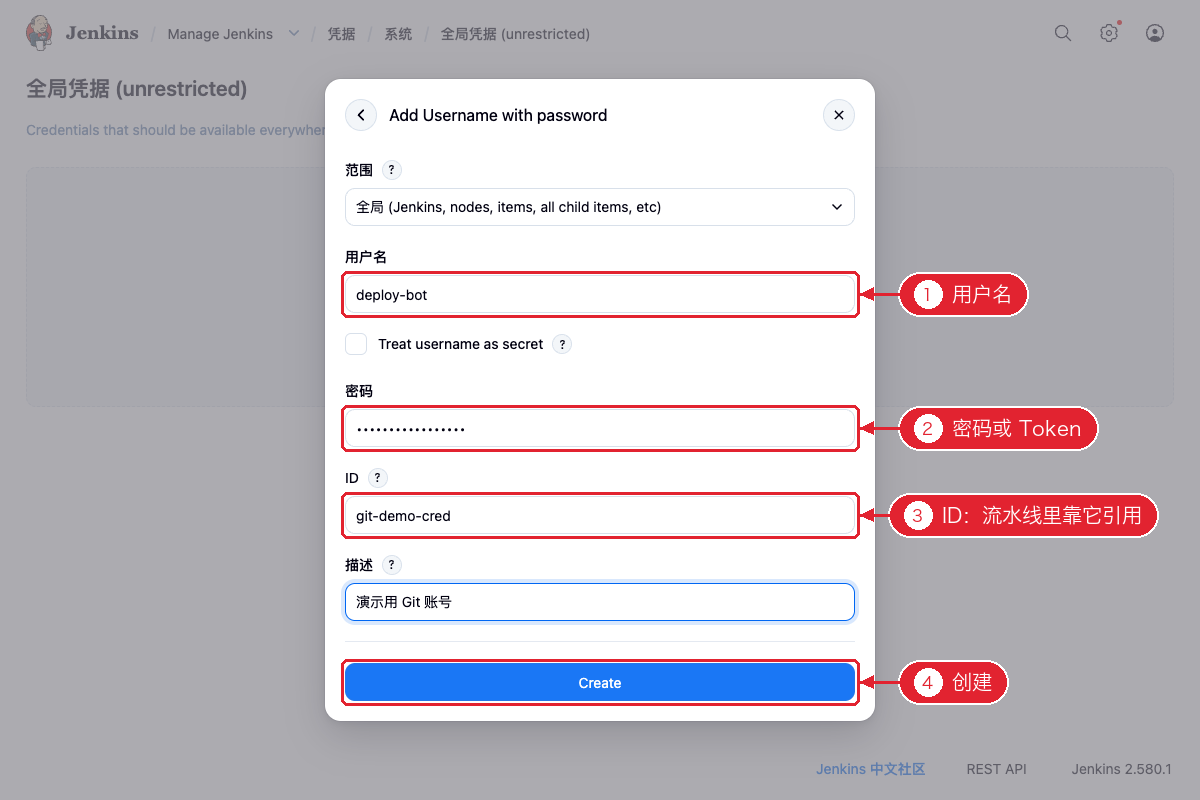Show help for ID field
Viewport: 1200px width, 800px height.
[x=378, y=478]
